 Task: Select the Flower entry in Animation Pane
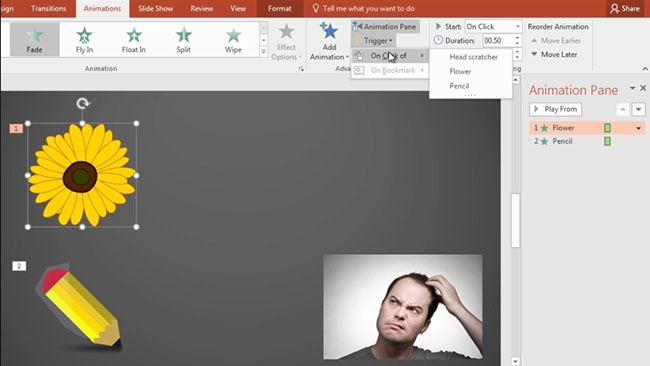pyautogui.click(x=587, y=128)
